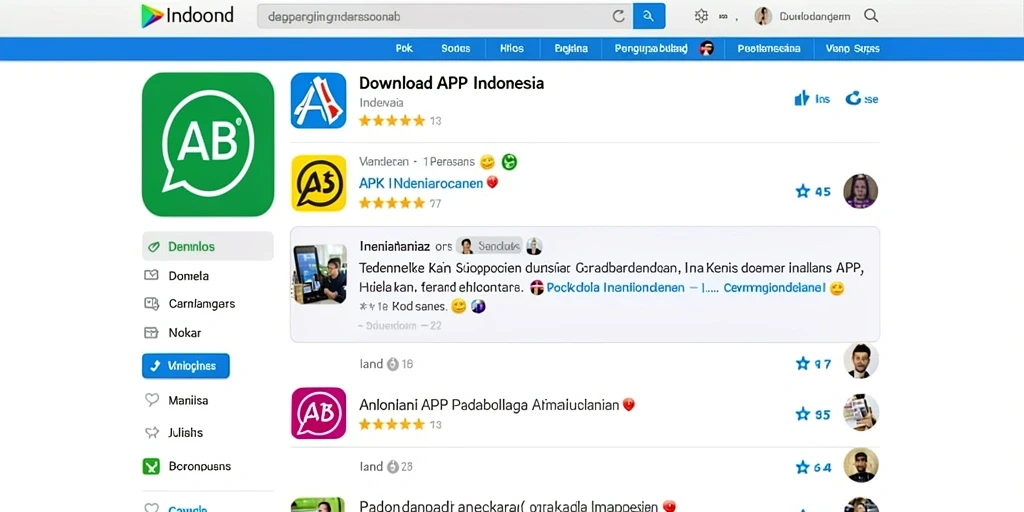The image size is (1024, 512).
Task: Click the magnifier icon at far right of header
Action: [x=871, y=16]
